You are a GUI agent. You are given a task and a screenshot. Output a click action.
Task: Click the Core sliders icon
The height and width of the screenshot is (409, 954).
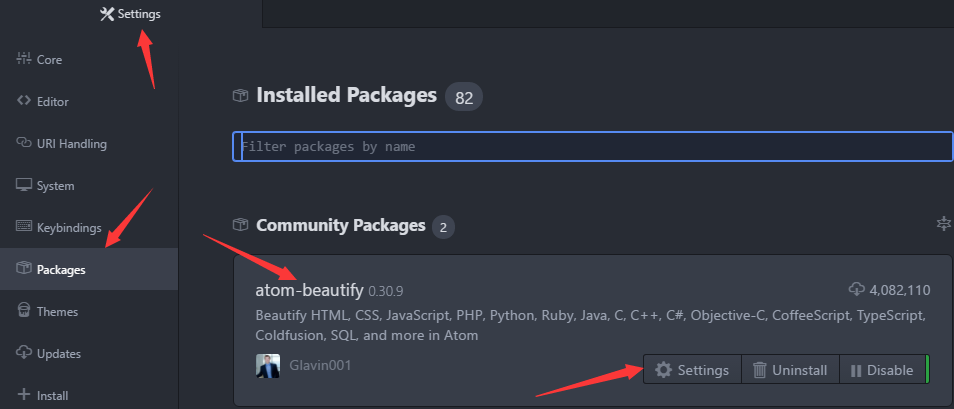tap(23, 59)
